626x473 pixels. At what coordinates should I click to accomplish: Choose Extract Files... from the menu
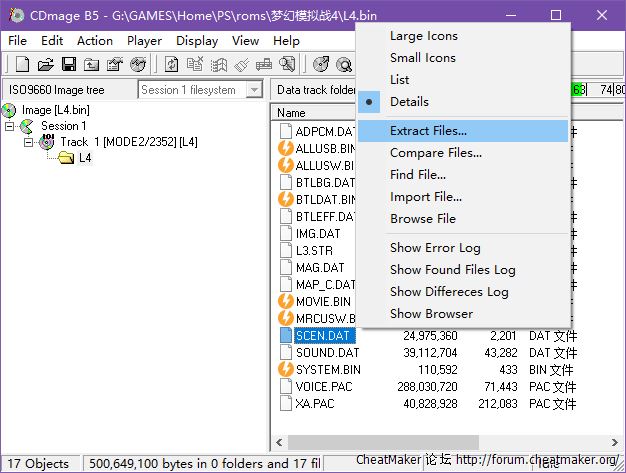click(x=428, y=131)
